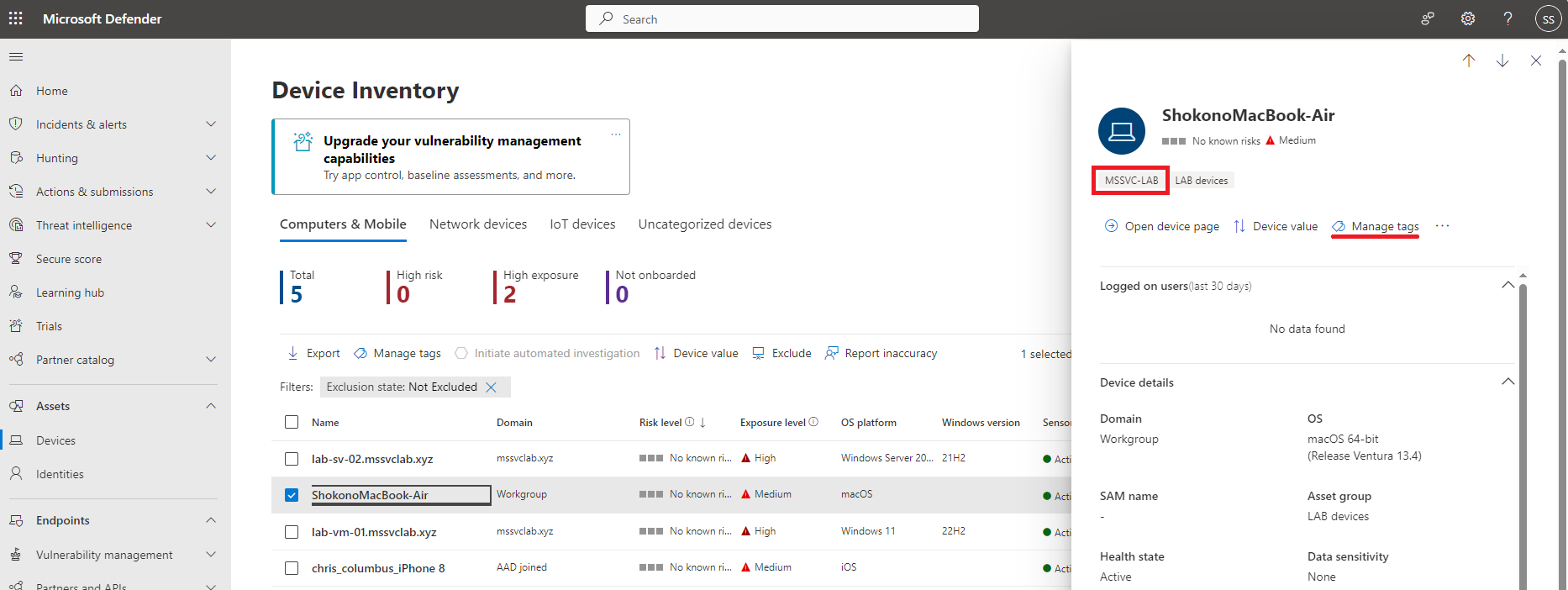Remove the Exclusion state filter
The height and width of the screenshot is (590, 1568).
(x=492, y=387)
